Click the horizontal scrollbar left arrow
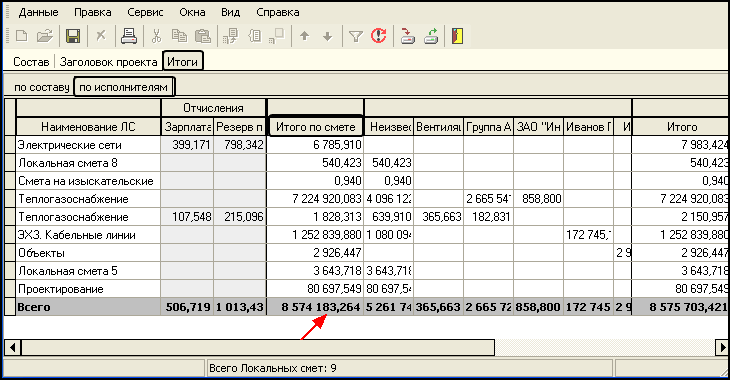 [x=12, y=347]
